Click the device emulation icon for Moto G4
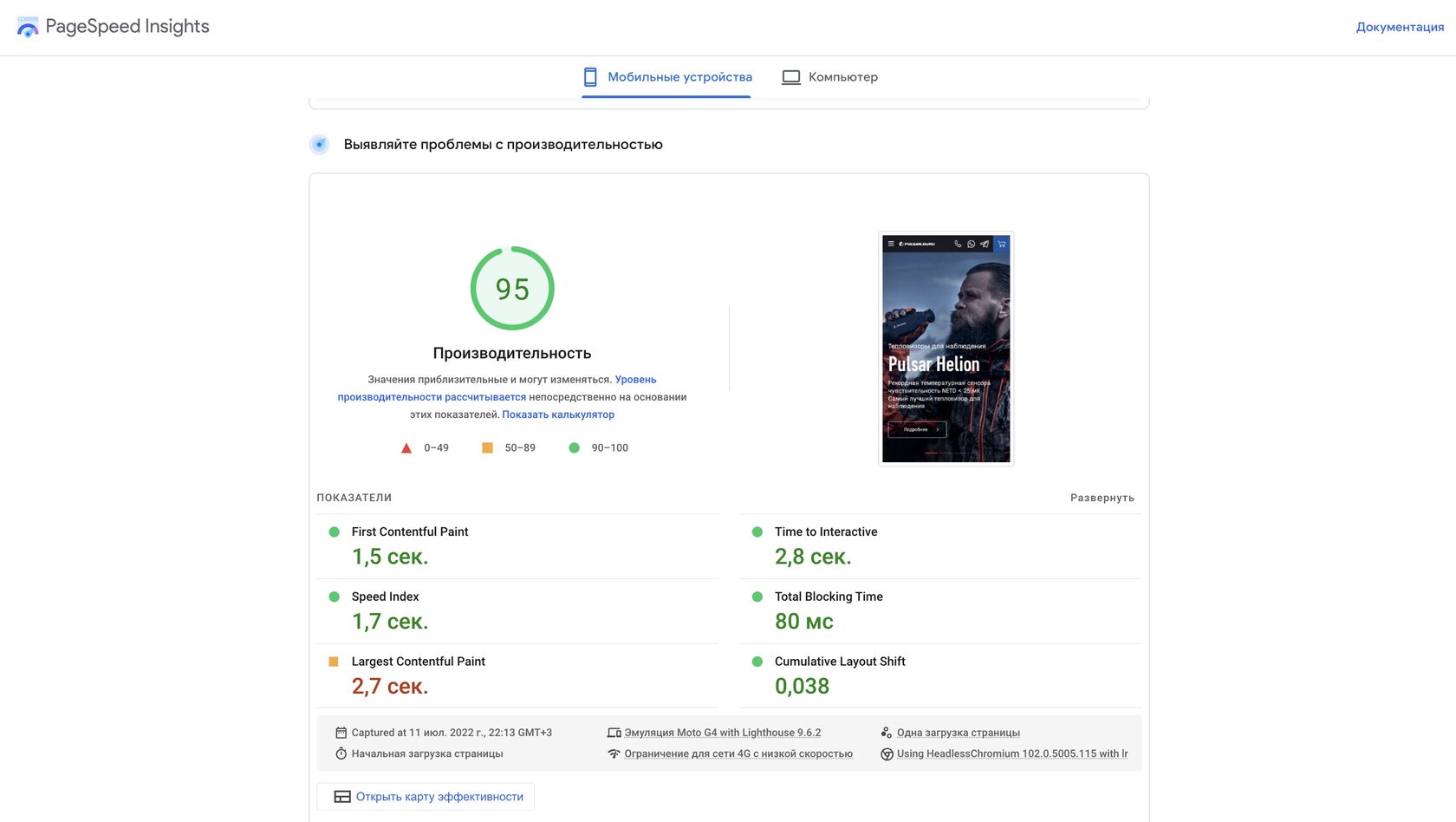 coord(614,733)
